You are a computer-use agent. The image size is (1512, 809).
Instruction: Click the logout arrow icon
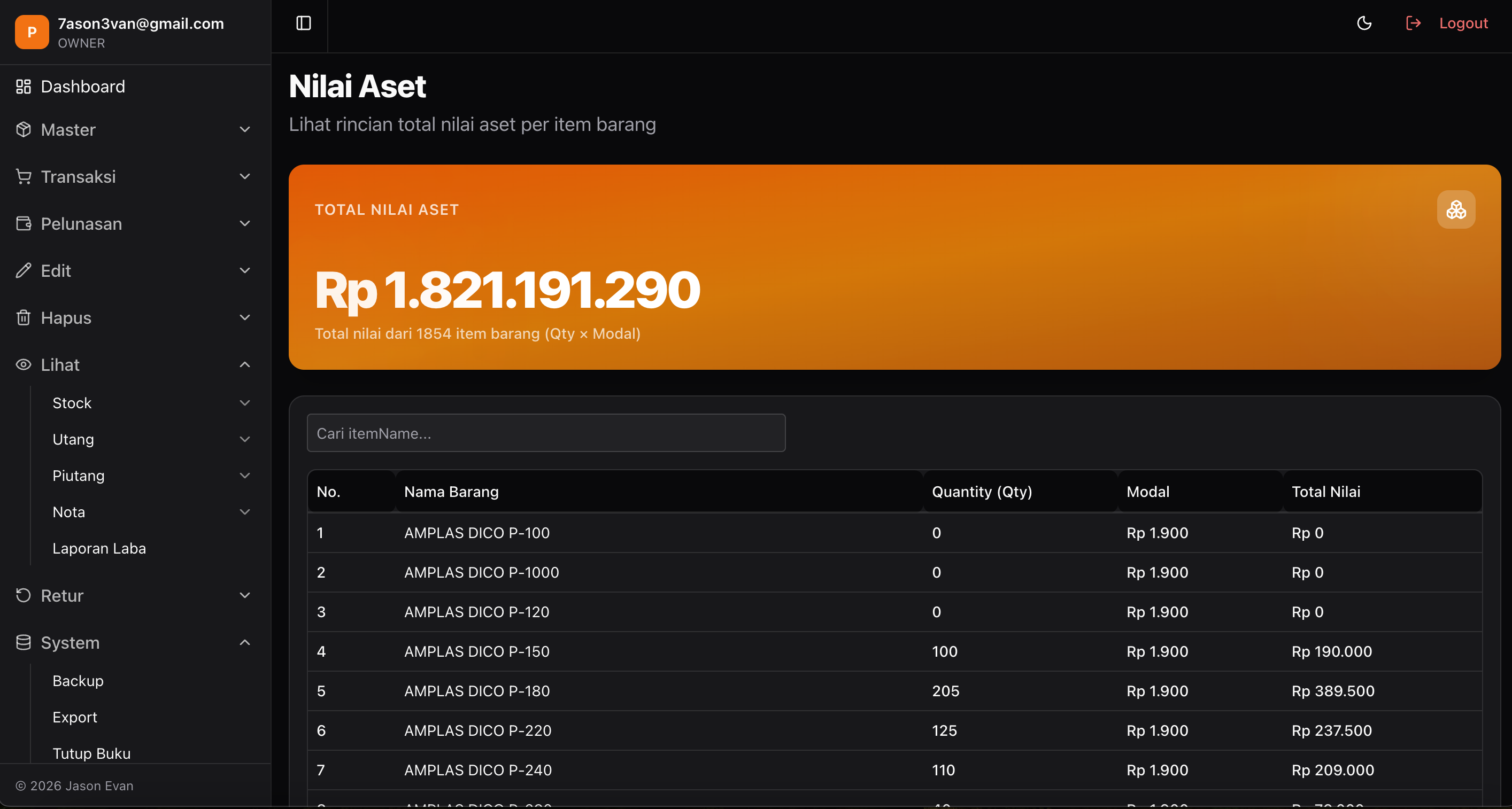point(1413,24)
